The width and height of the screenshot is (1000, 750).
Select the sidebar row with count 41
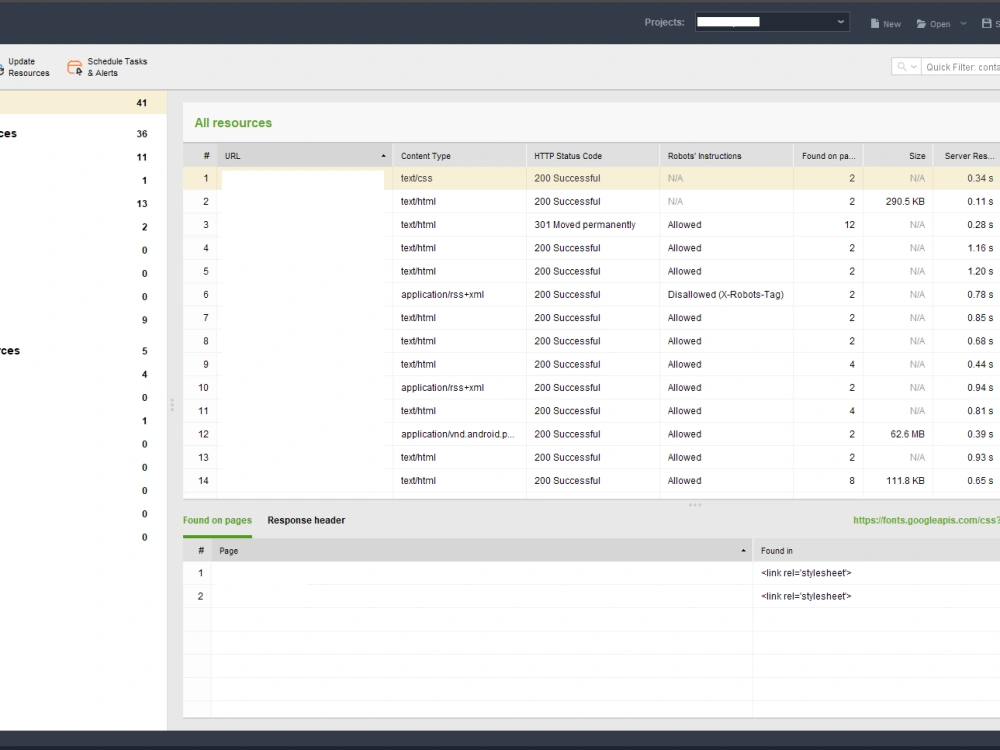(x=83, y=103)
